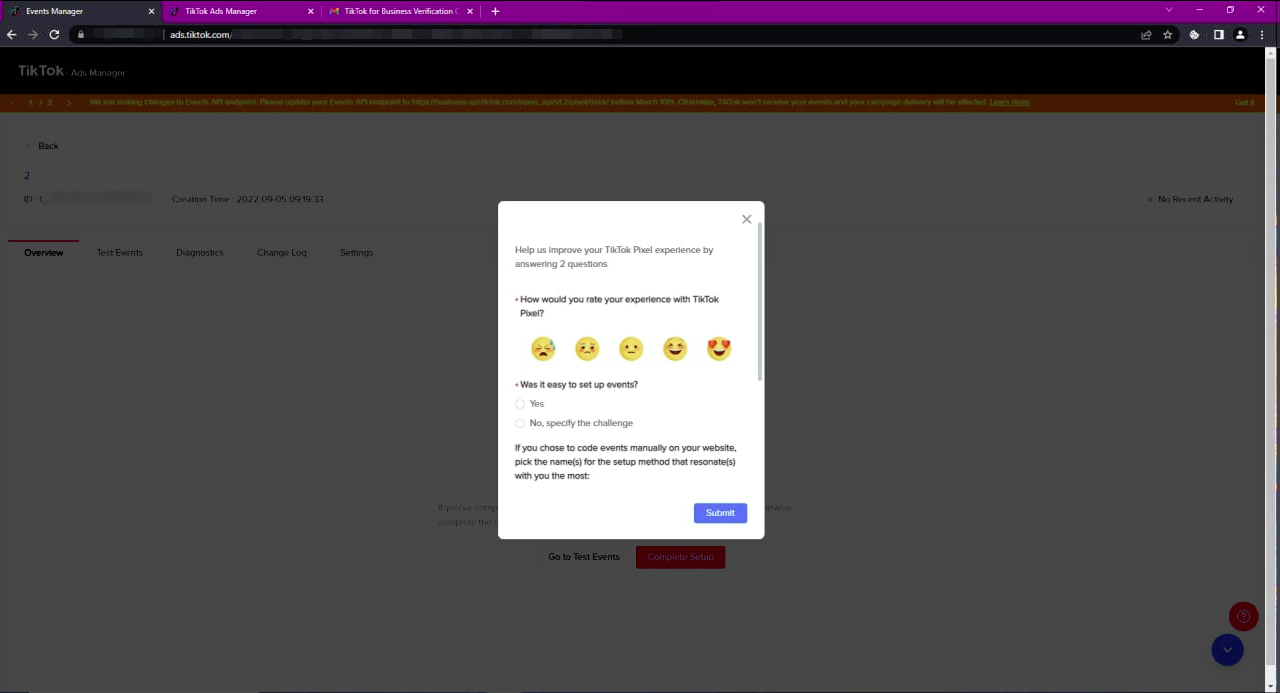
Task: Open the cookie extension icon
Action: coord(1194,34)
